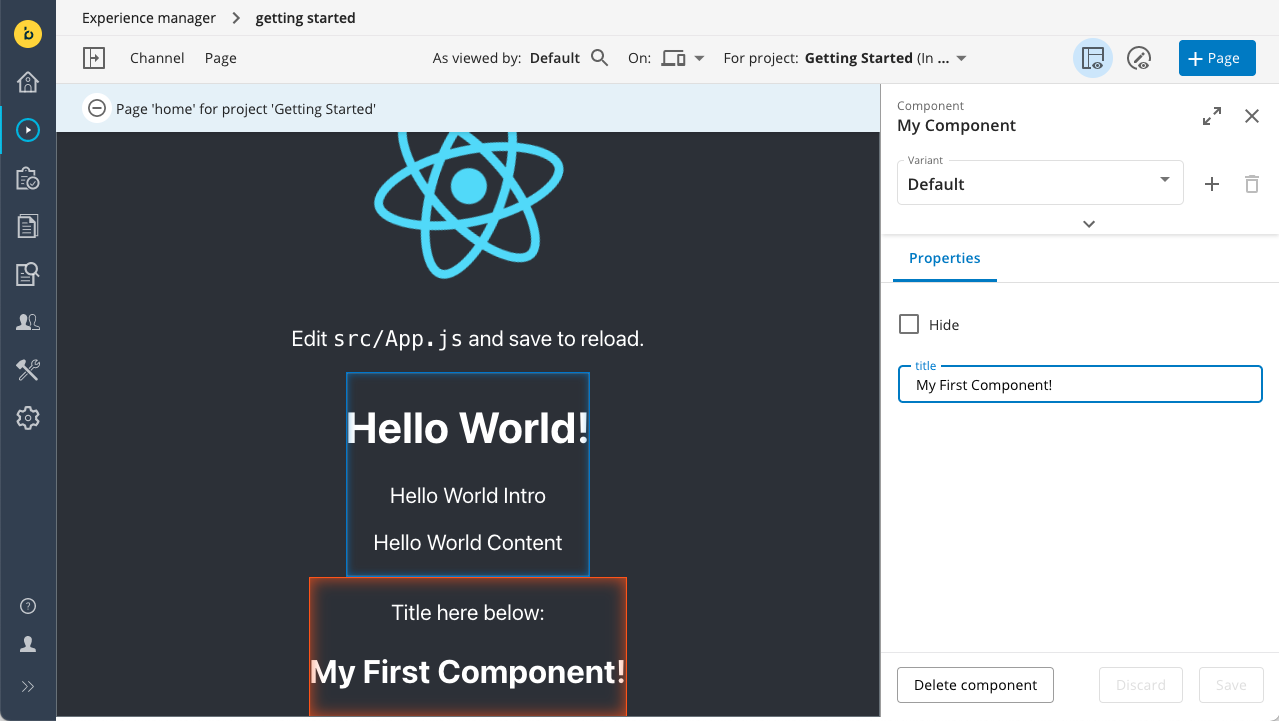Click the 'Title here below:' text

point(468,613)
